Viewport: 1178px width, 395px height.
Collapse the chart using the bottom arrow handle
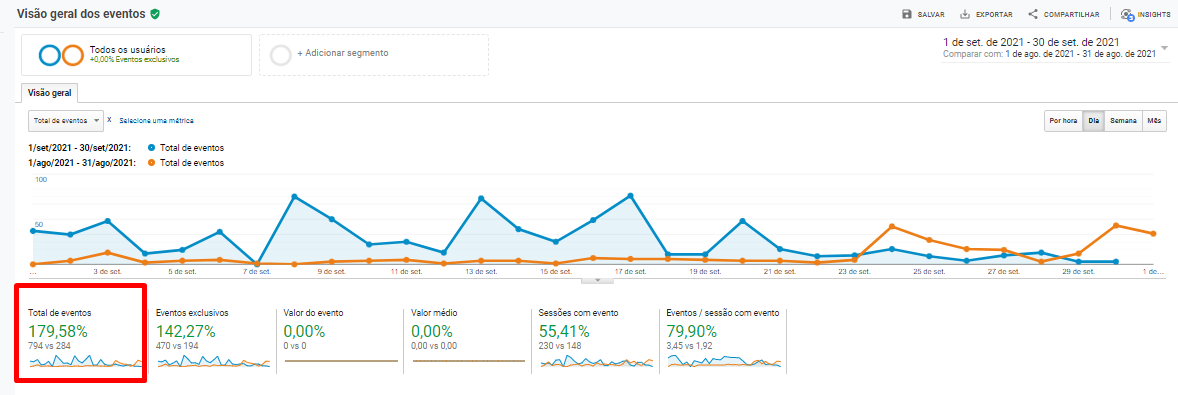[x=598, y=280]
